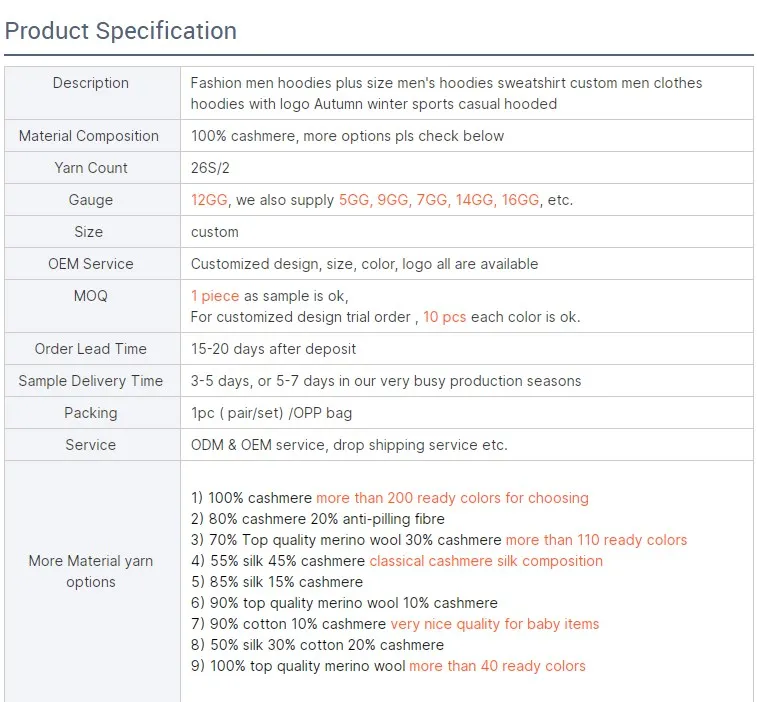Click the Product Specification heading

(x=121, y=31)
